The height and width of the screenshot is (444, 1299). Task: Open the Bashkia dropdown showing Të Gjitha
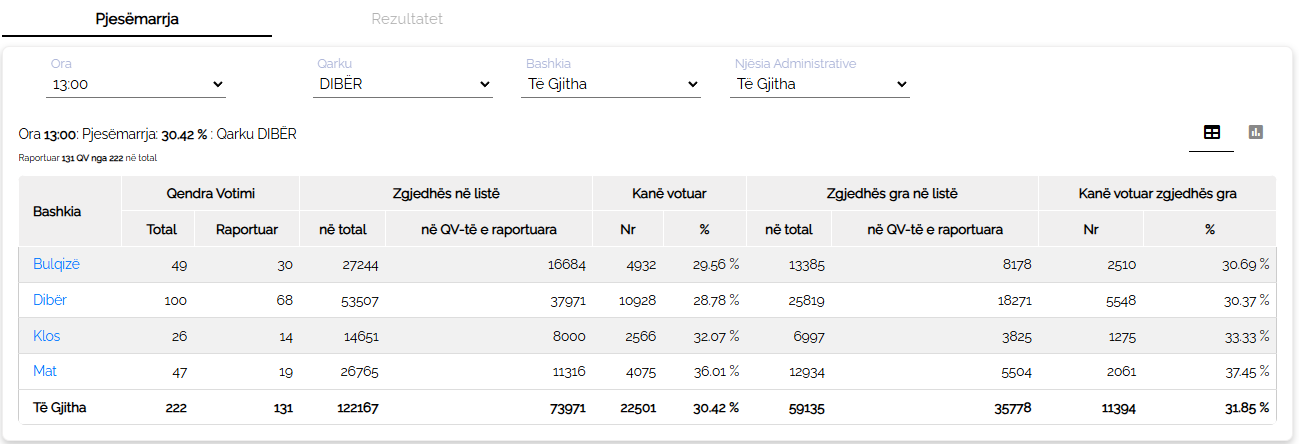coord(612,85)
